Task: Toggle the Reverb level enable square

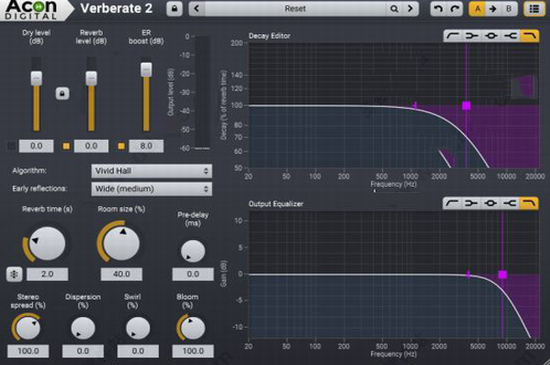Action: [66, 146]
